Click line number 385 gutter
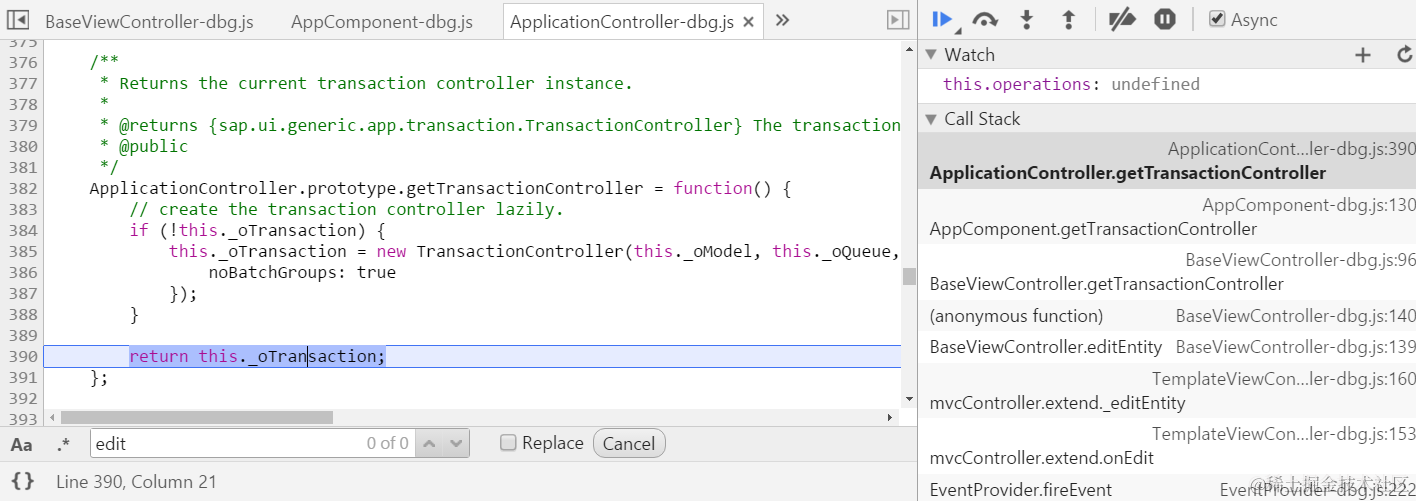Image resolution: width=1416 pixels, height=501 pixels. click(22, 251)
